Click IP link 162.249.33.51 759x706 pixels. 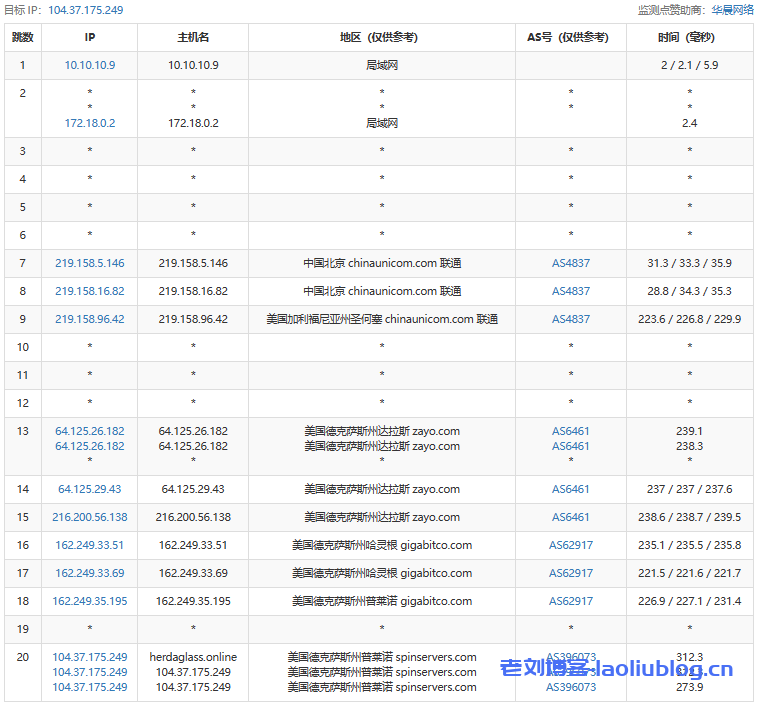tap(90, 545)
